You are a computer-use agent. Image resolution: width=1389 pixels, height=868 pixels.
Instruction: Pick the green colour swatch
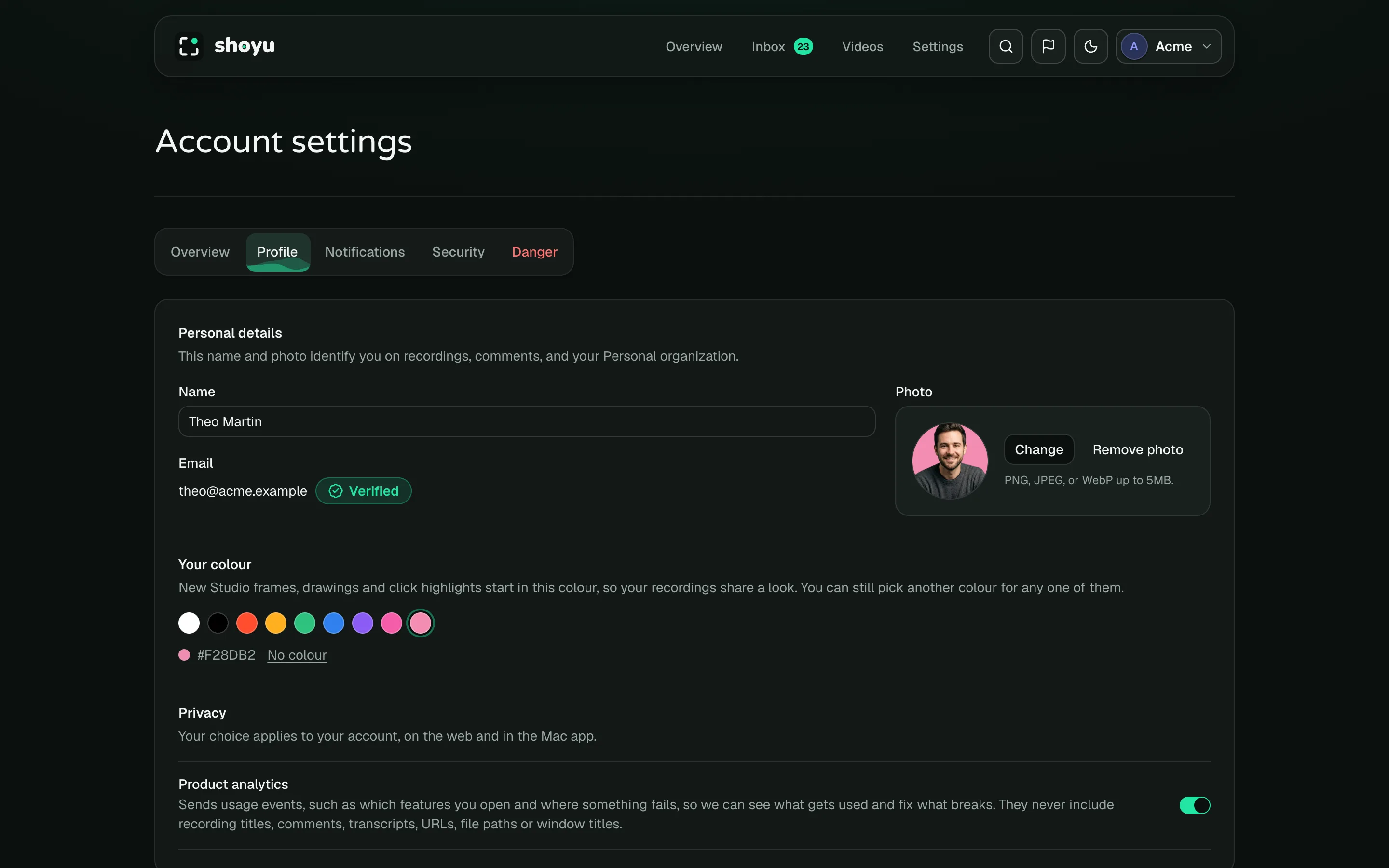pyautogui.click(x=304, y=623)
